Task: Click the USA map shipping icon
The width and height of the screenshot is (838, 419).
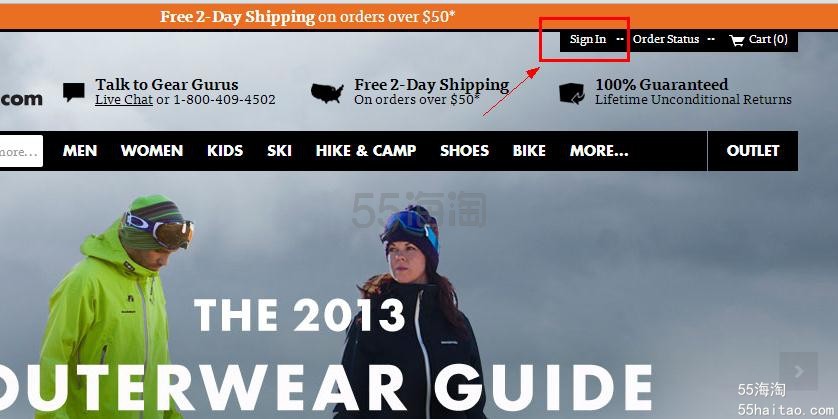Action: (327, 93)
